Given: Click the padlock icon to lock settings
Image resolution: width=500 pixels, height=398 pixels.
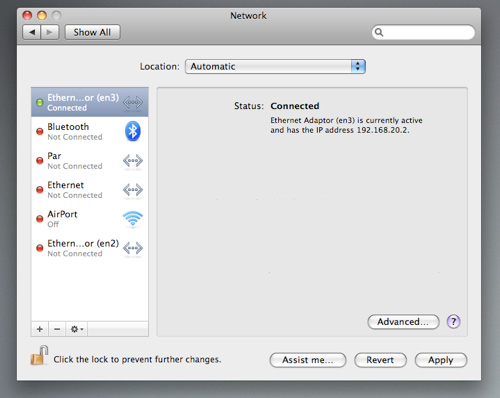Looking at the screenshot, I should [x=39, y=355].
